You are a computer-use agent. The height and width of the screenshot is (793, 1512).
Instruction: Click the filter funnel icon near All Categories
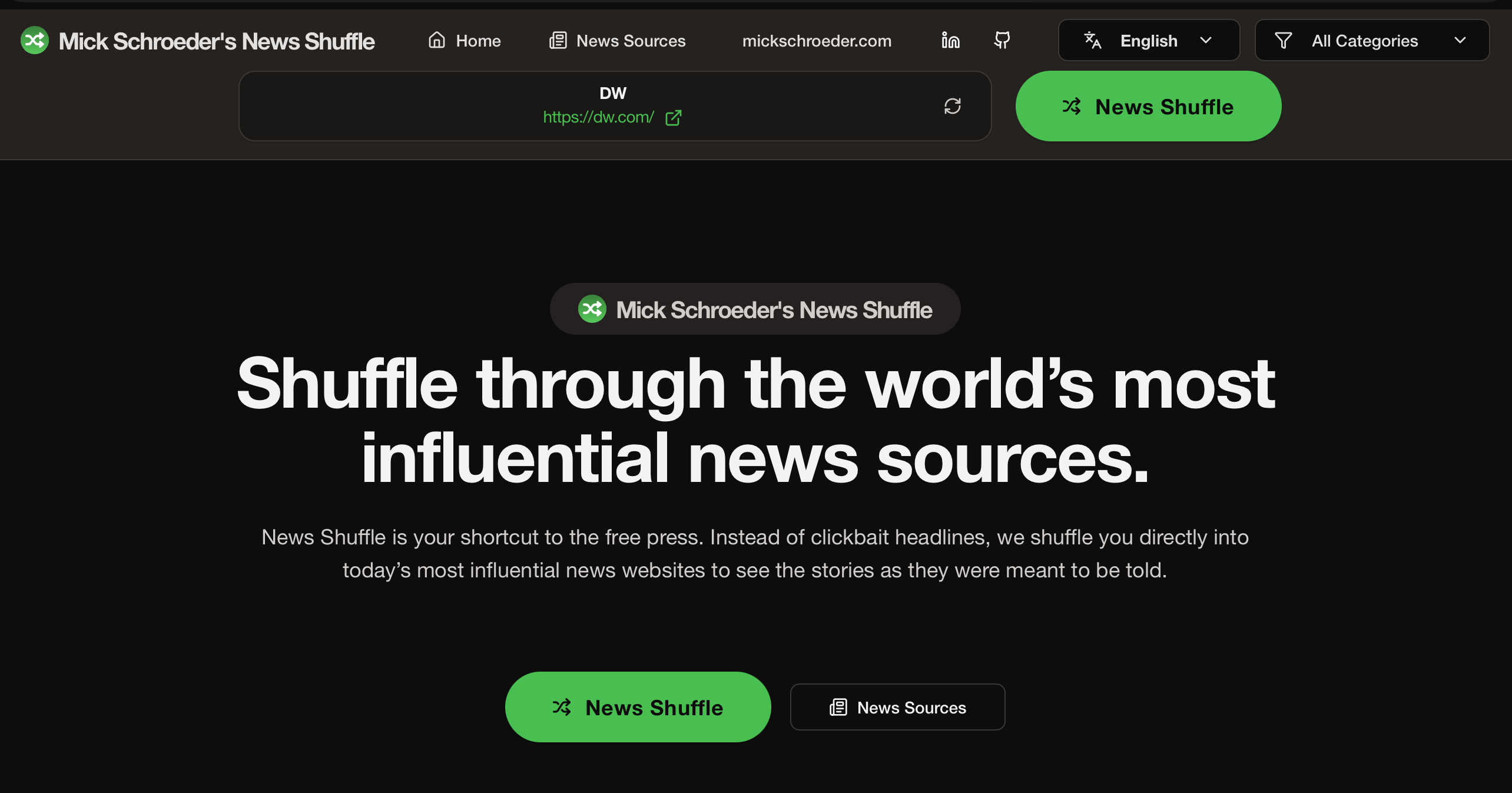1284,40
